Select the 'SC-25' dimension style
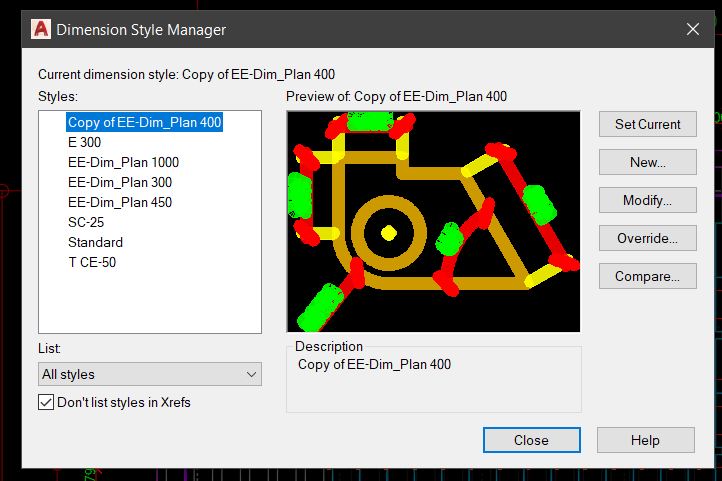This screenshot has height=481, width=722. [x=86, y=222]
